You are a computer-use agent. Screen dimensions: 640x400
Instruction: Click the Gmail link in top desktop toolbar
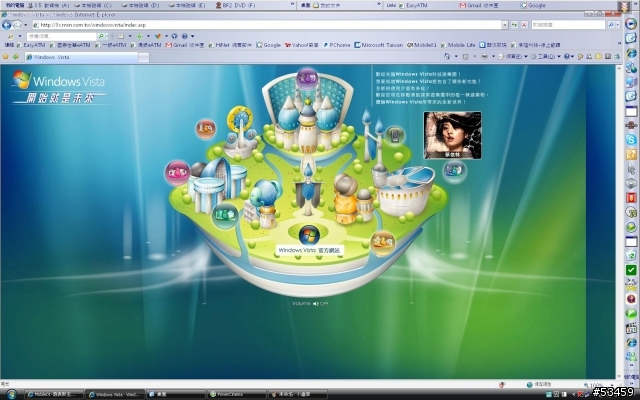tap(479, 5)
